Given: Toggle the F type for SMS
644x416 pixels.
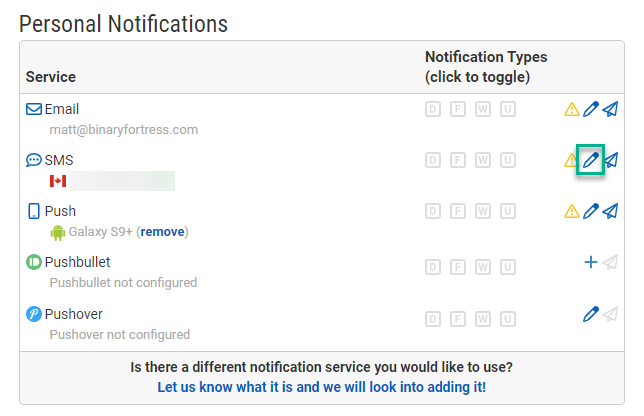Looking at the screenshot, I should pyautogui.click(x=458, y=160).
